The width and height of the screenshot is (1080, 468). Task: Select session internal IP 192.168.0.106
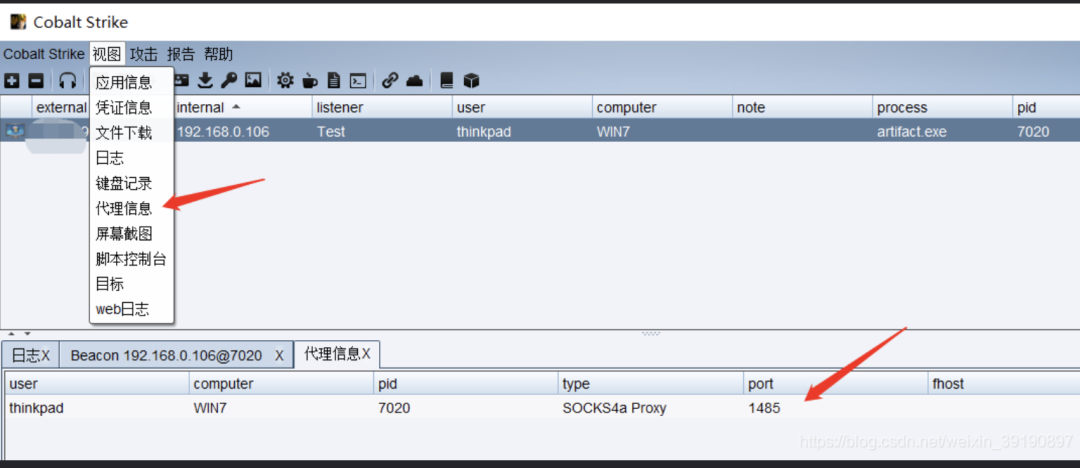click(222, 132)
